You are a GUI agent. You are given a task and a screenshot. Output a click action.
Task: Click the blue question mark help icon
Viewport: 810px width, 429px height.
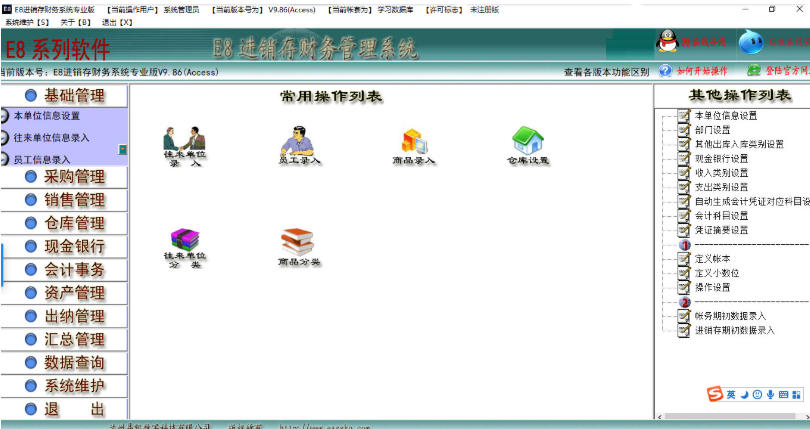(x=666, y=71)
